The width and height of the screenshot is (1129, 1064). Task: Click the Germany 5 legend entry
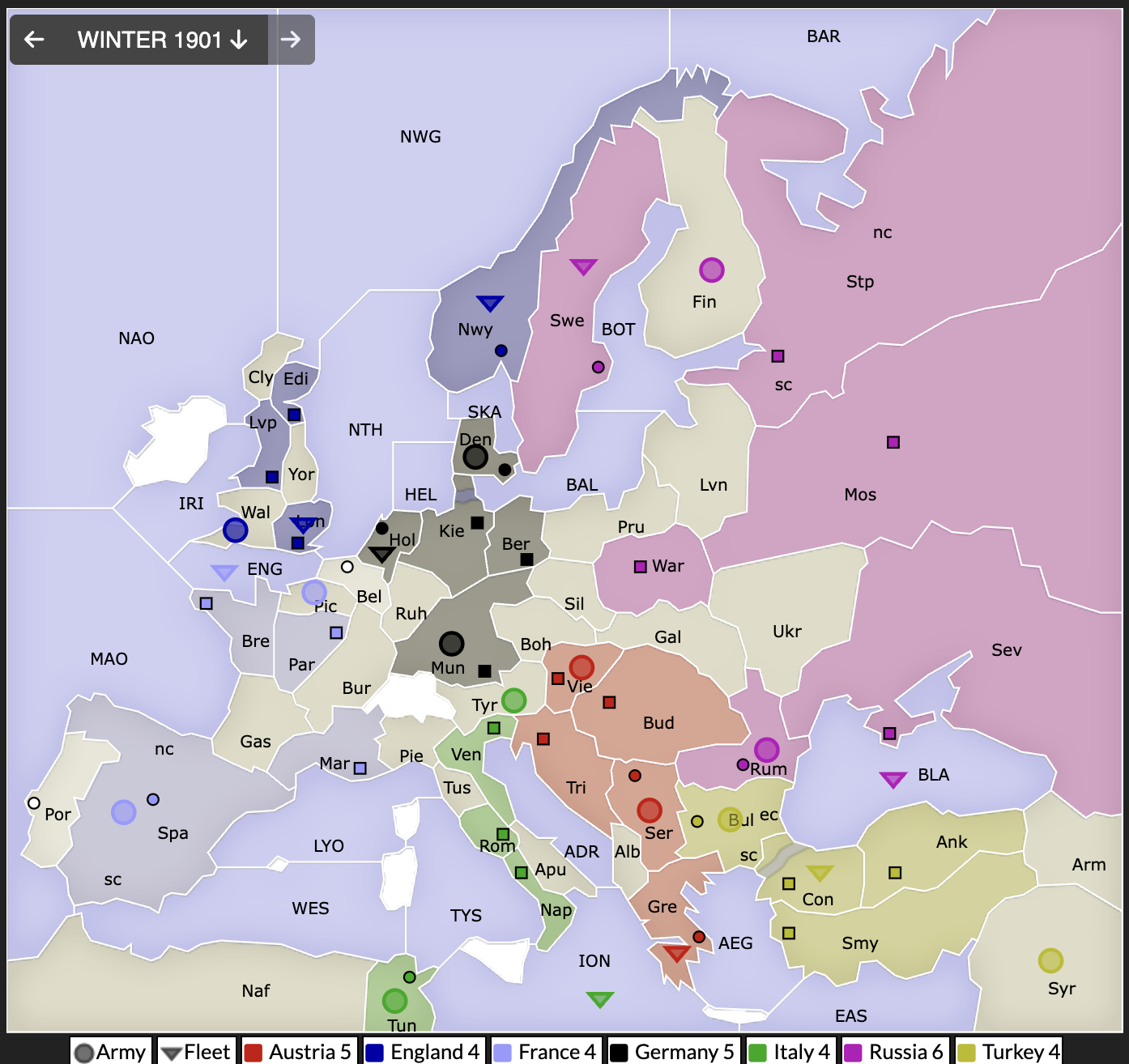tap(674, 1051)
